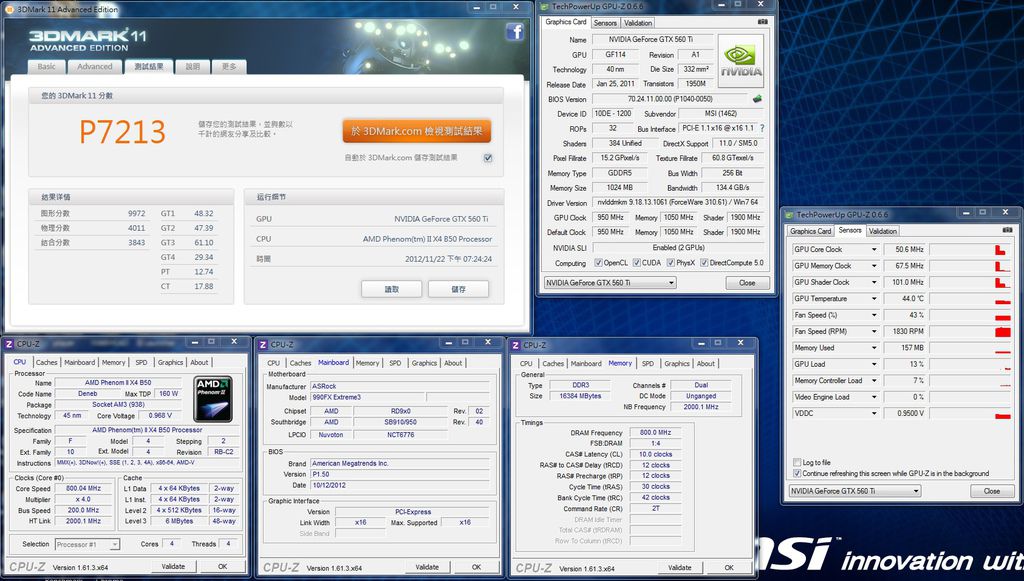1024x581 pixels.
Task: Click Validate in CPU-Z Mainboard window
Action: coord(426,567)
